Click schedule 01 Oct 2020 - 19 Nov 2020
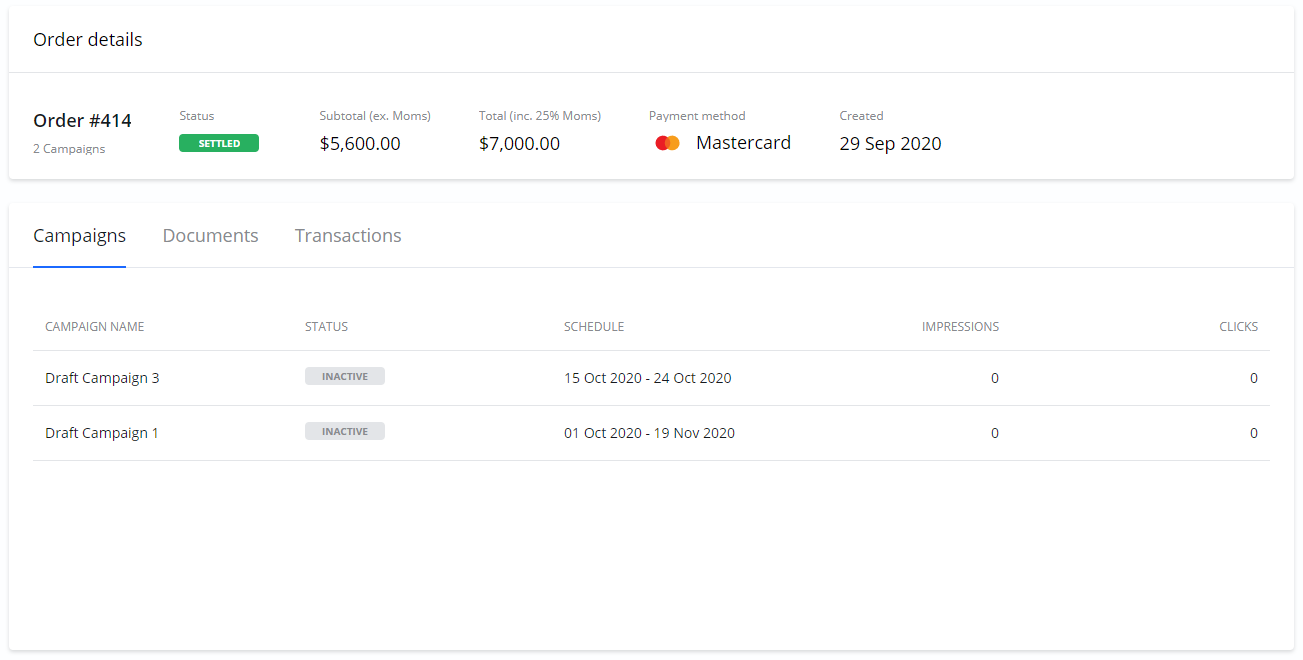Screen dimensions: 1303x660 [x=649, y=433]
